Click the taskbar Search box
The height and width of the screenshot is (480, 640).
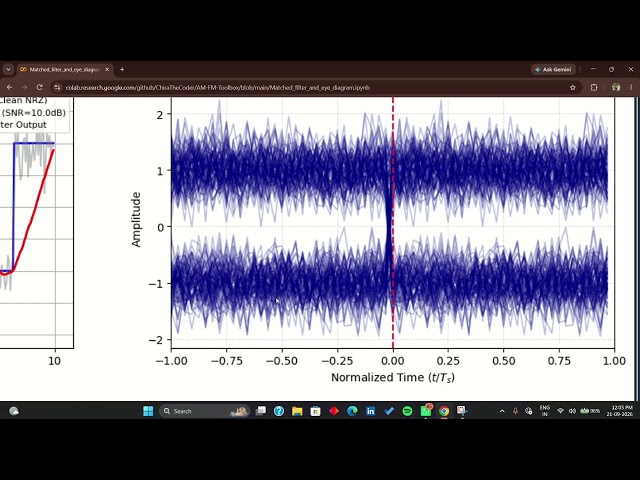pyautogui.click(x=204, y=411)
